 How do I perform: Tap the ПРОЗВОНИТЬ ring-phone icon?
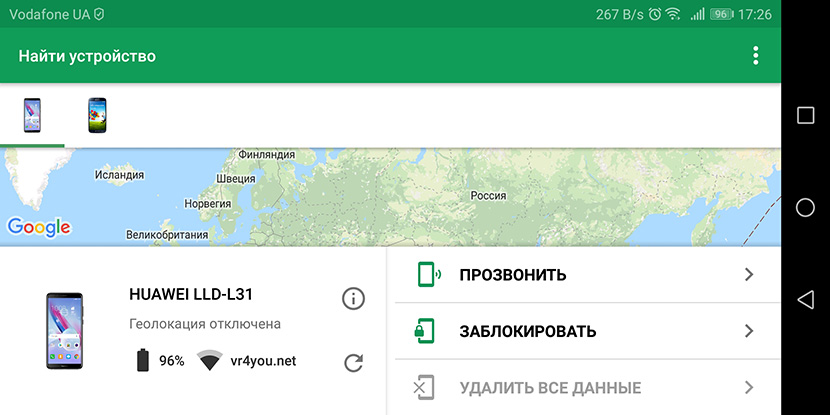pyautogui.click(x=429, y=275)
